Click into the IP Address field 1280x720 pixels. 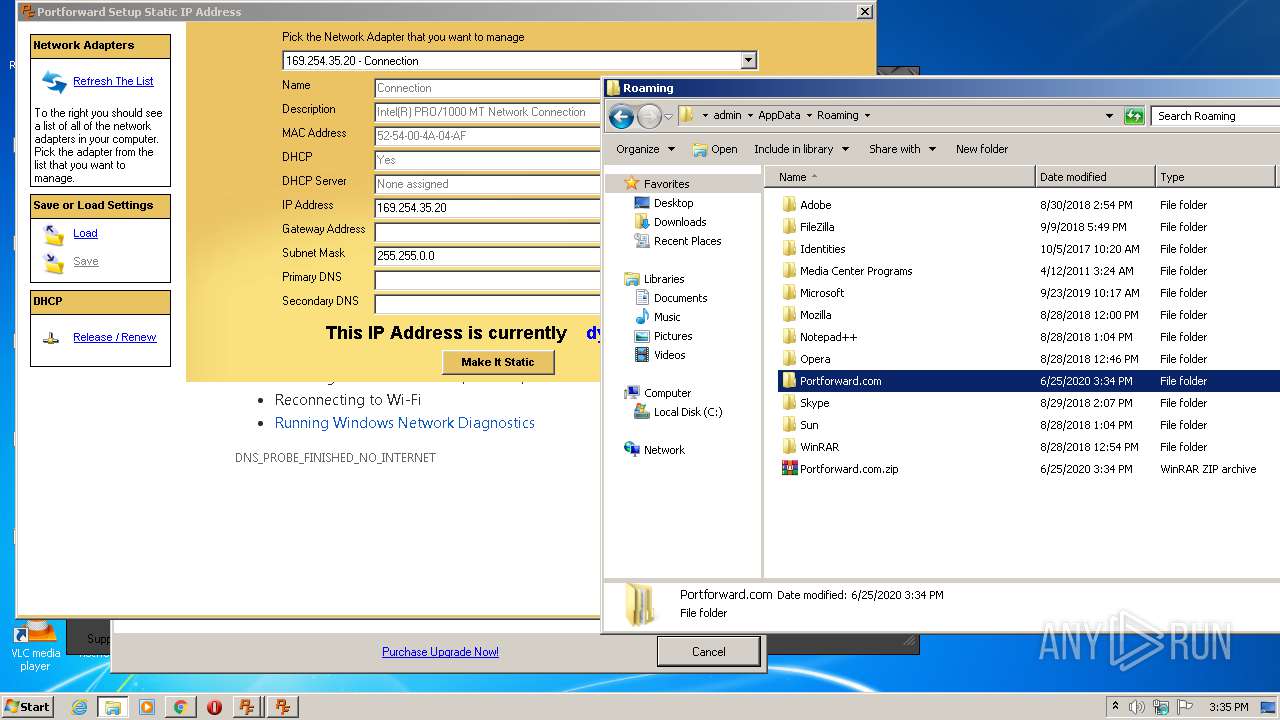pyautogui.click(x=487, y=208)
